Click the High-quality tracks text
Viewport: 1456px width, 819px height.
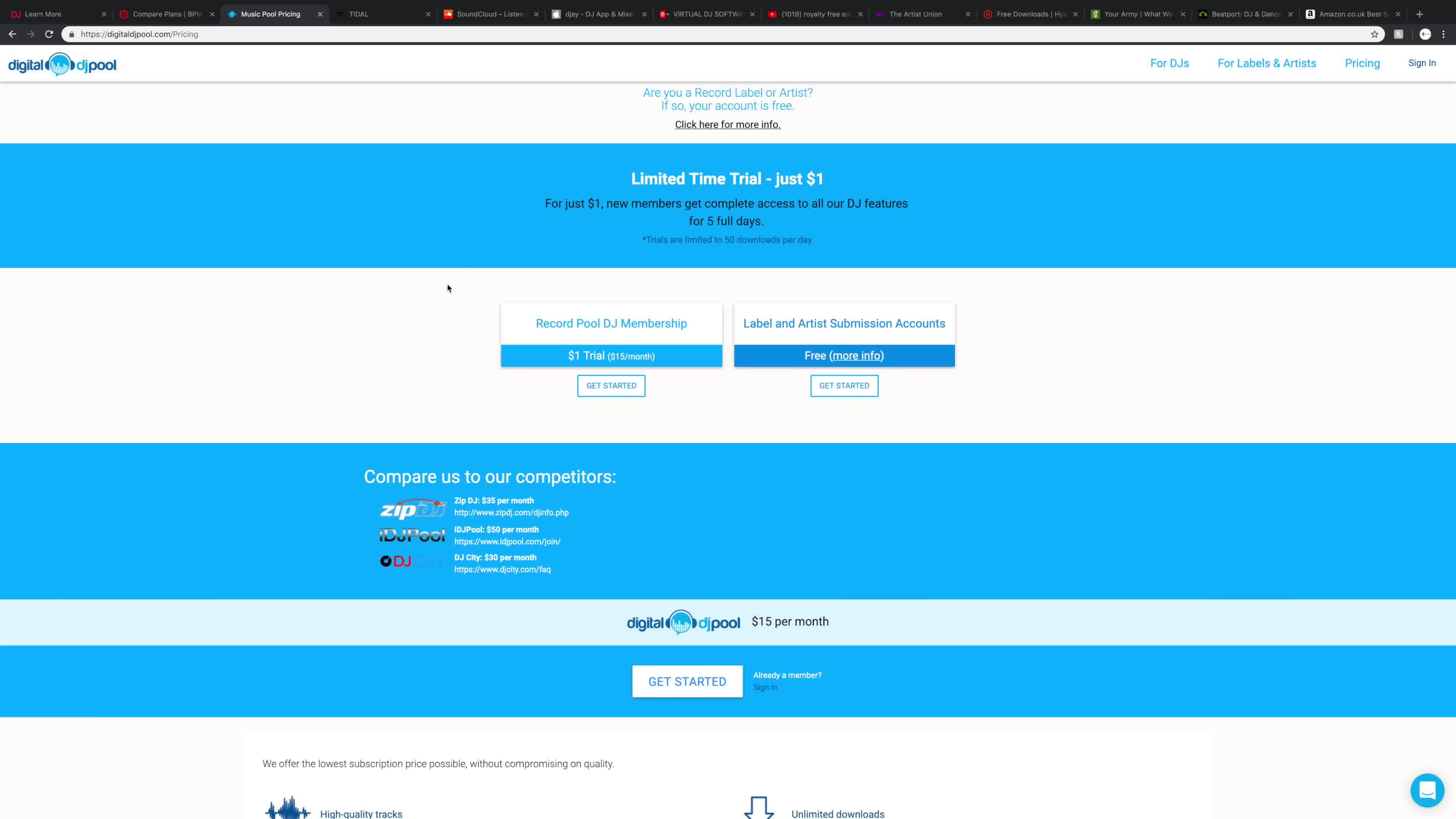[361, 814]
